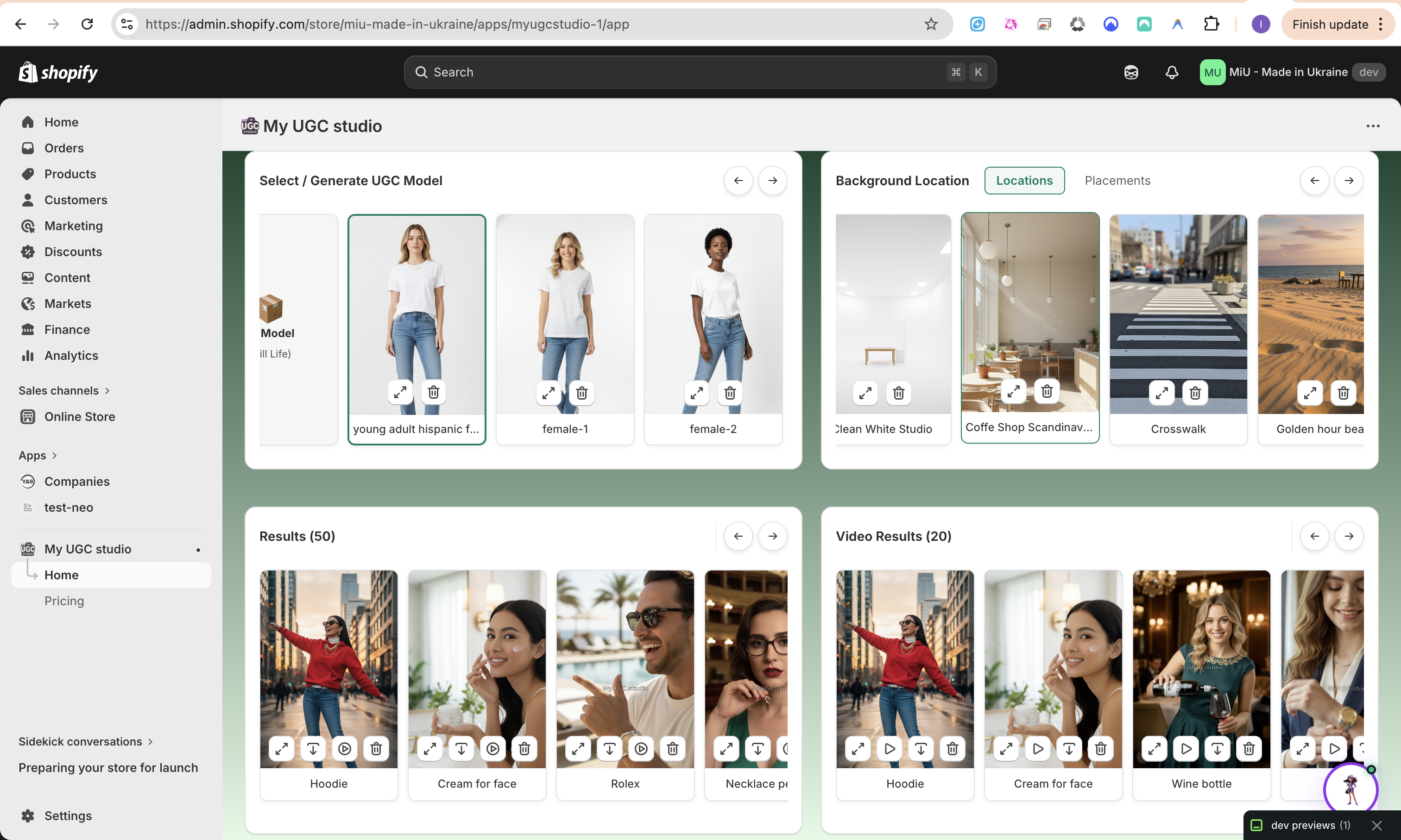Open the three-dot app menu
The height and width of the screenshot is (840, 1401).
(1373, 126)
